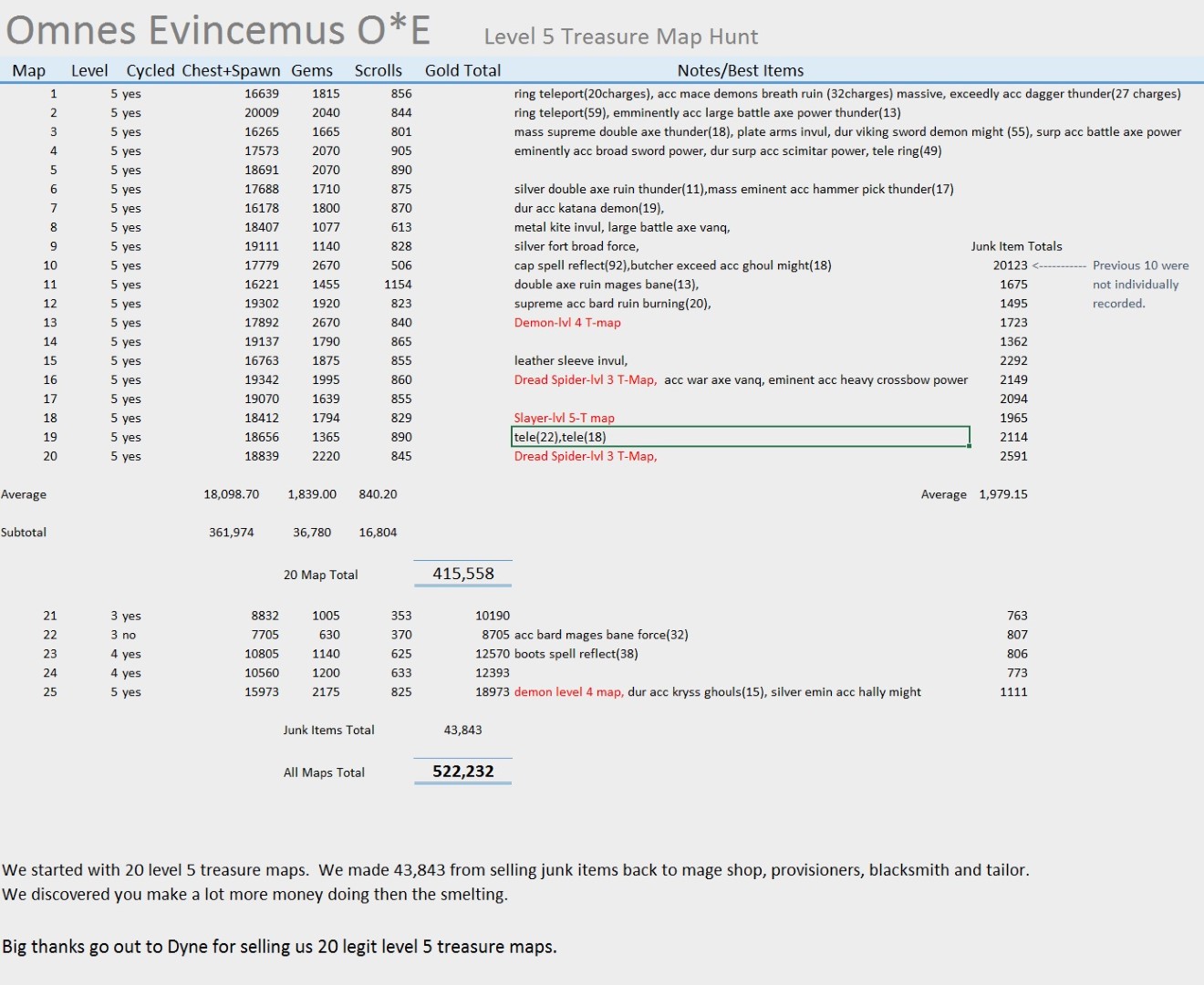1204x985 pixels.
Task: Click the Map column header
Action: click(x=29, y=70)
